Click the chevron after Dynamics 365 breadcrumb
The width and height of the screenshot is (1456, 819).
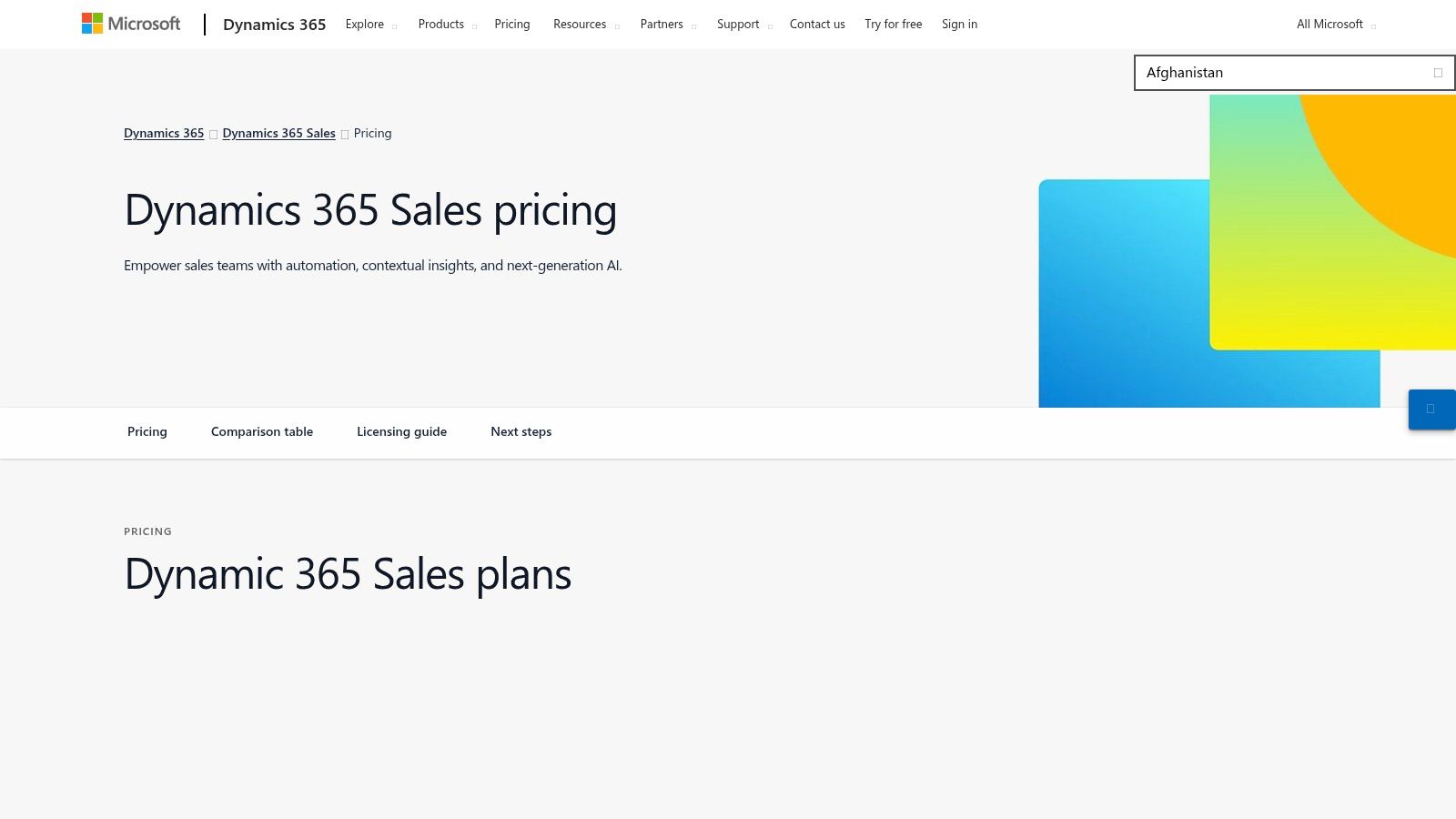(x=213, y=133)
